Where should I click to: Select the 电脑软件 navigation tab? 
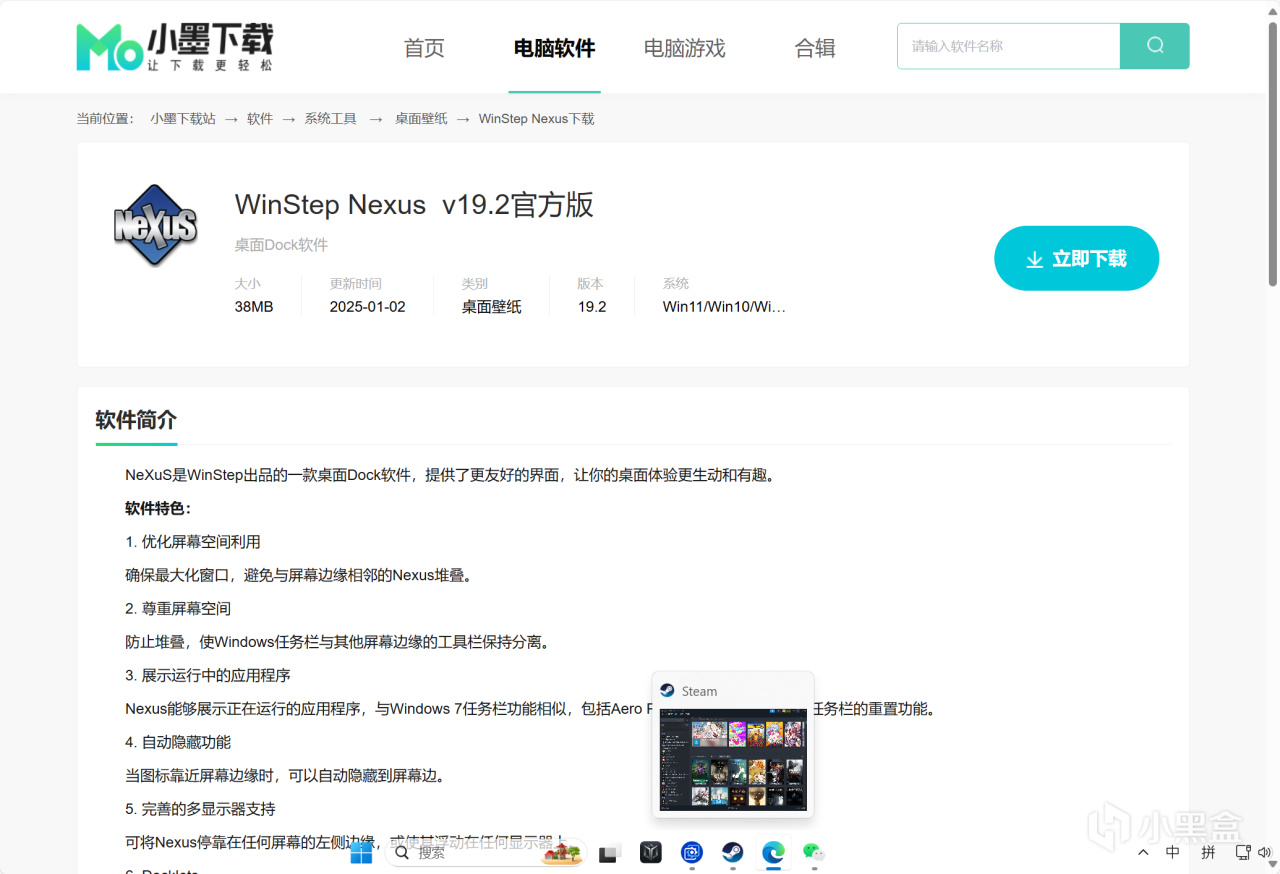point(554,48)
